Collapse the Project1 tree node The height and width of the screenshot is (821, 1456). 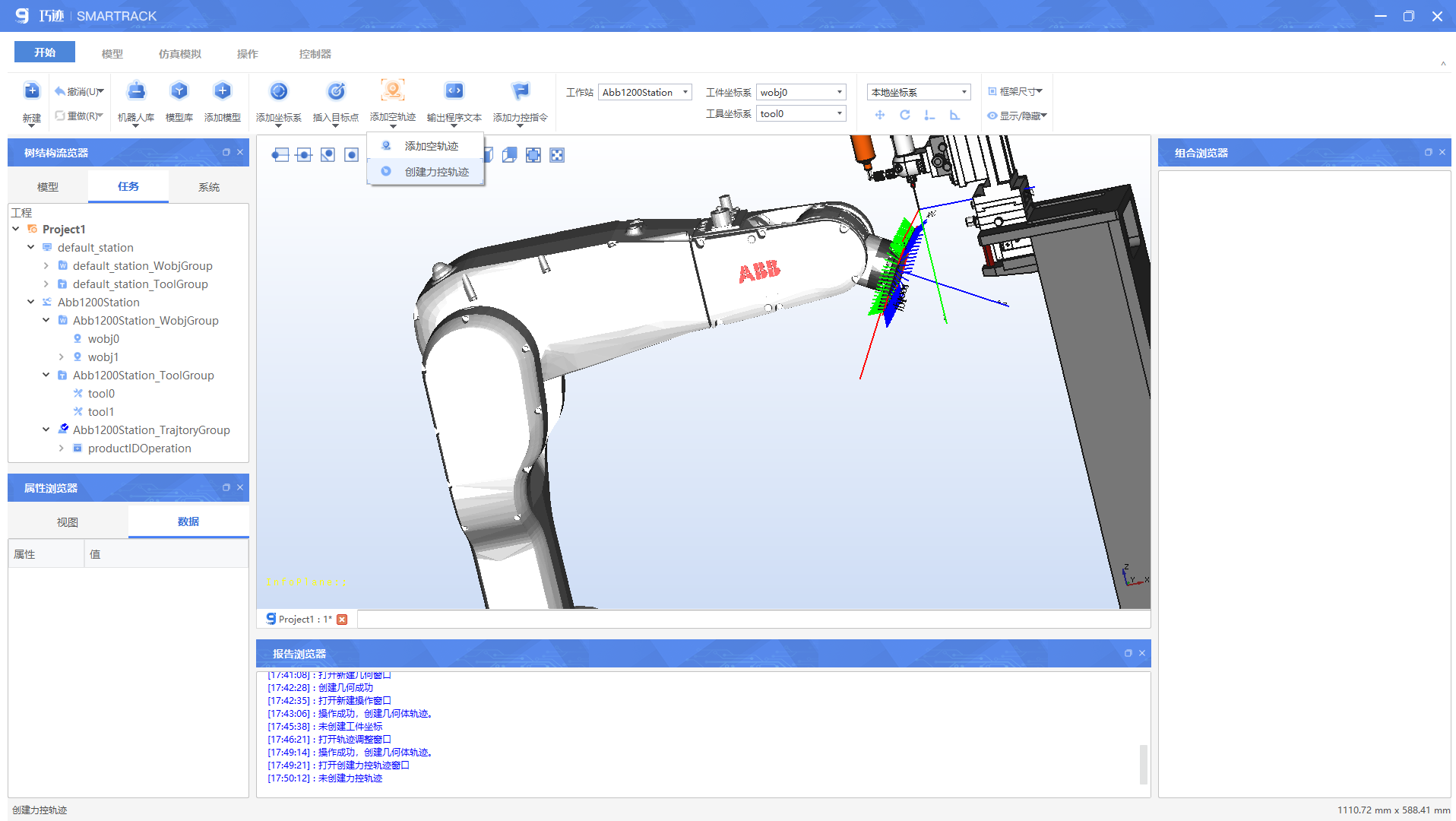16,229
